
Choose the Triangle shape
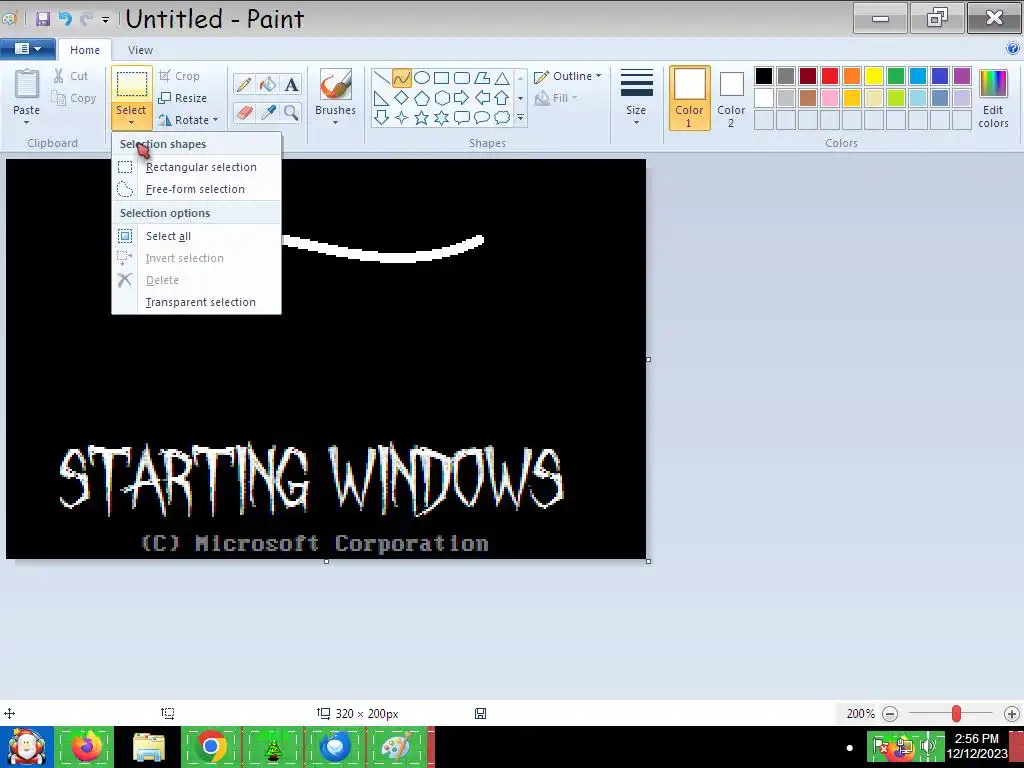[x=502, y=78]
